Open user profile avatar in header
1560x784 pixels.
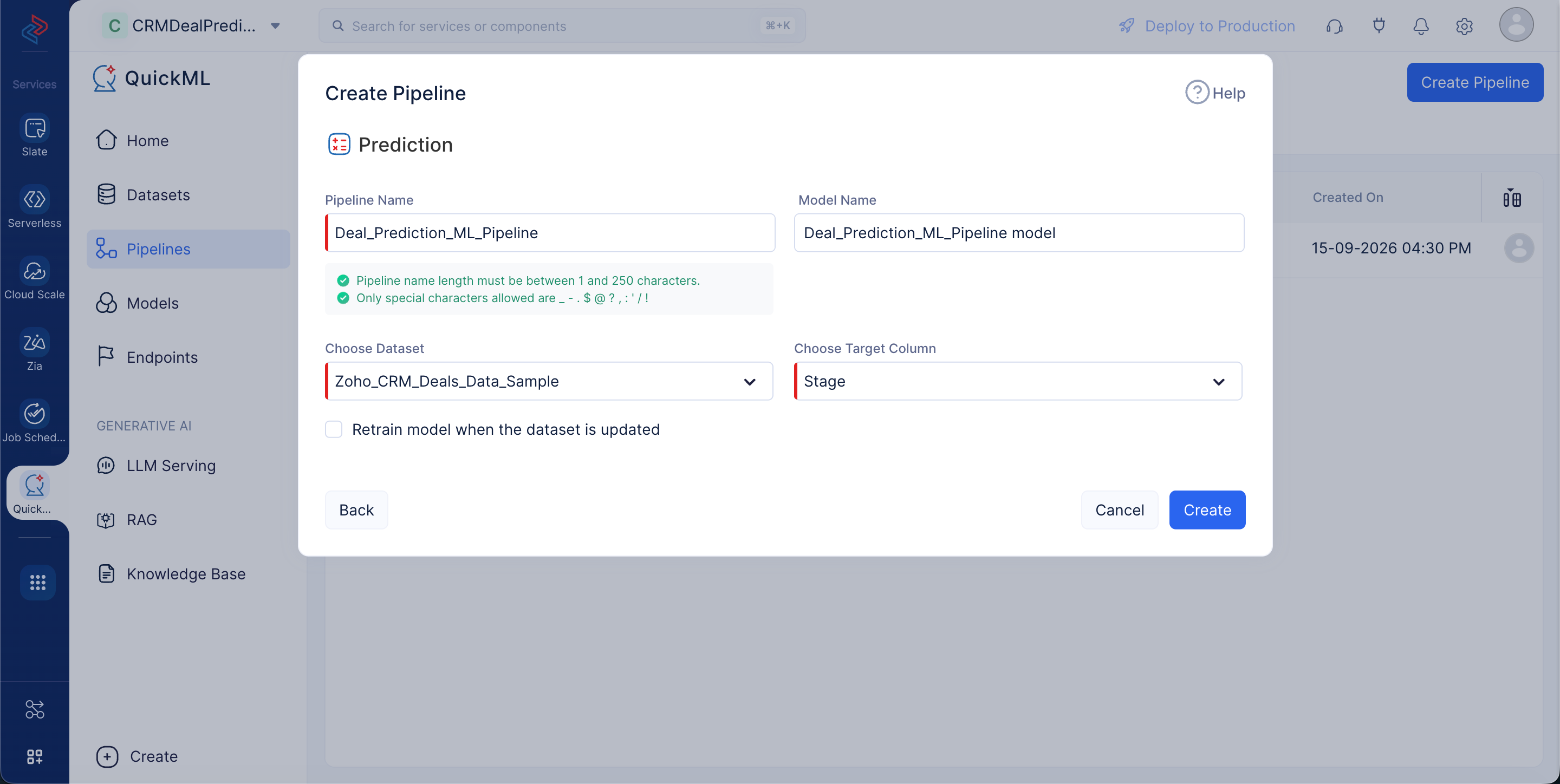tap(1517, 25)
